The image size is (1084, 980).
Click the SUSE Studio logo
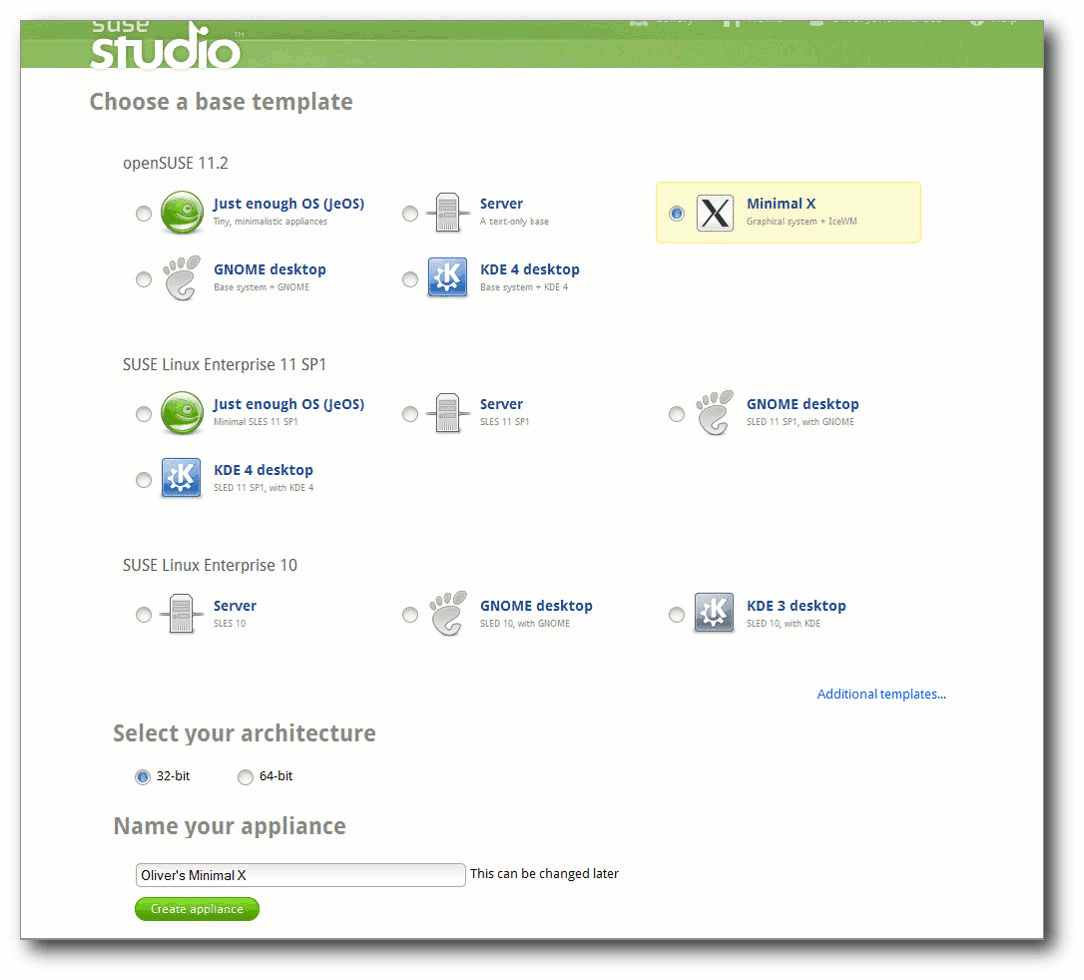click(165, 45)
